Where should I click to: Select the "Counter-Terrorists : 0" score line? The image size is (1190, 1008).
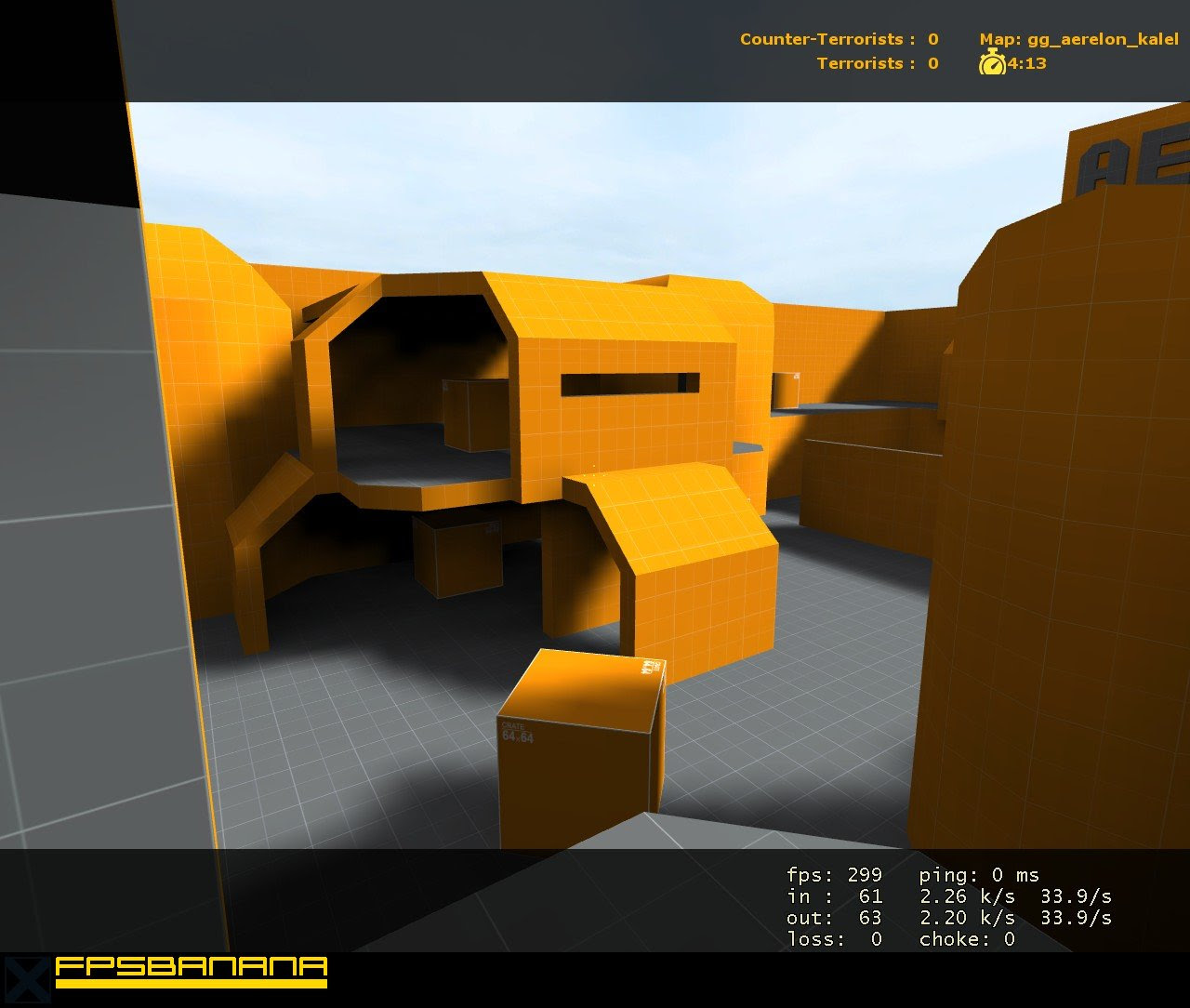coord(840,39)
